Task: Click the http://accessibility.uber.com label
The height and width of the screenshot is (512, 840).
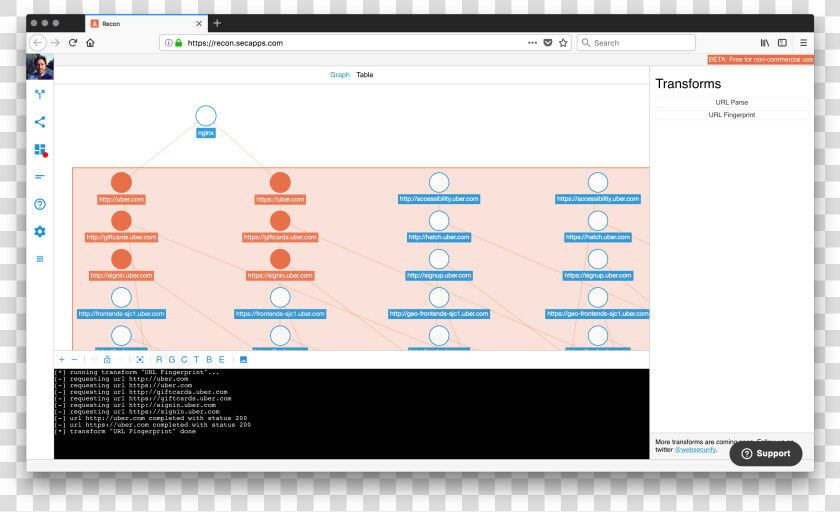Action: tap(439, 199)
